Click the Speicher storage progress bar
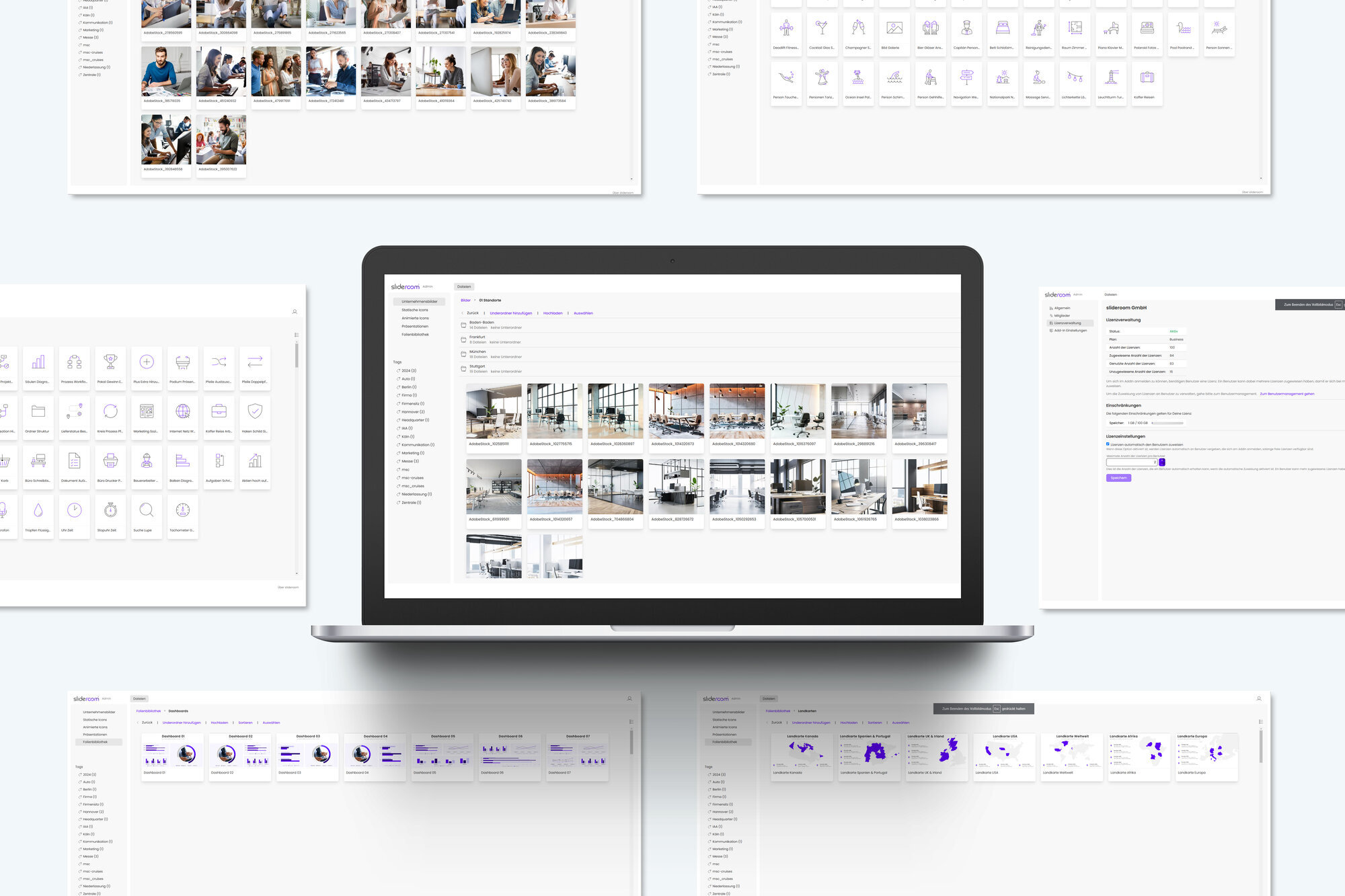Image resolution: width=1345 pixels, height=896 pixels. tap(1167, 423)
